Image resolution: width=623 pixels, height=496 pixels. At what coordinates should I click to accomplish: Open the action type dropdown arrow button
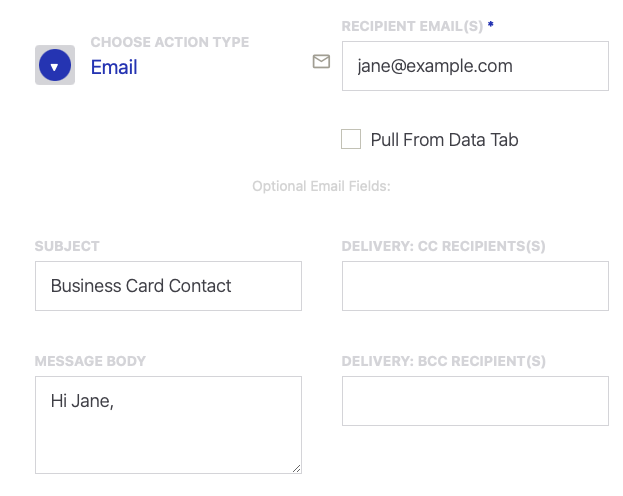[55, 66]
